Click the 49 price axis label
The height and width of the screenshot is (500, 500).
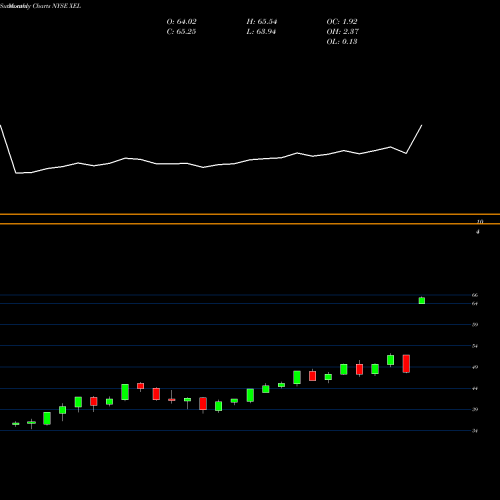[475, 367]
